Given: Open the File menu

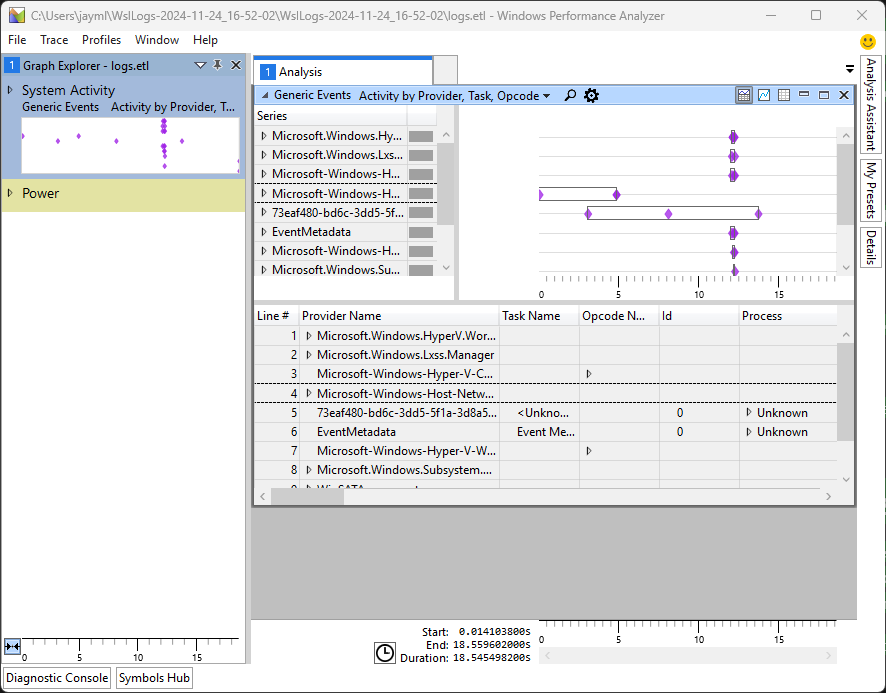Looking at the screenshot, I should click(x=17, y=40).
